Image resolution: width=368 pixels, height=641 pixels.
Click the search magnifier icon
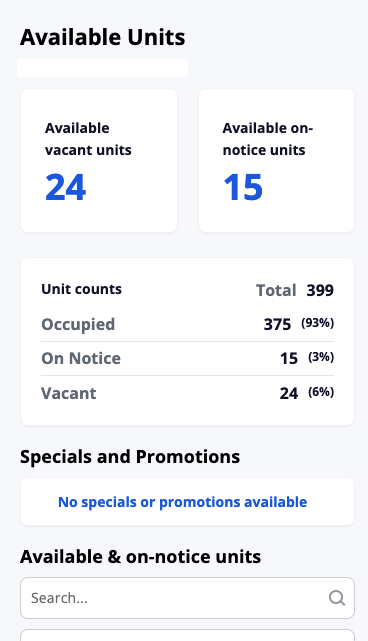pyautogui.click(x=337, y=598)
